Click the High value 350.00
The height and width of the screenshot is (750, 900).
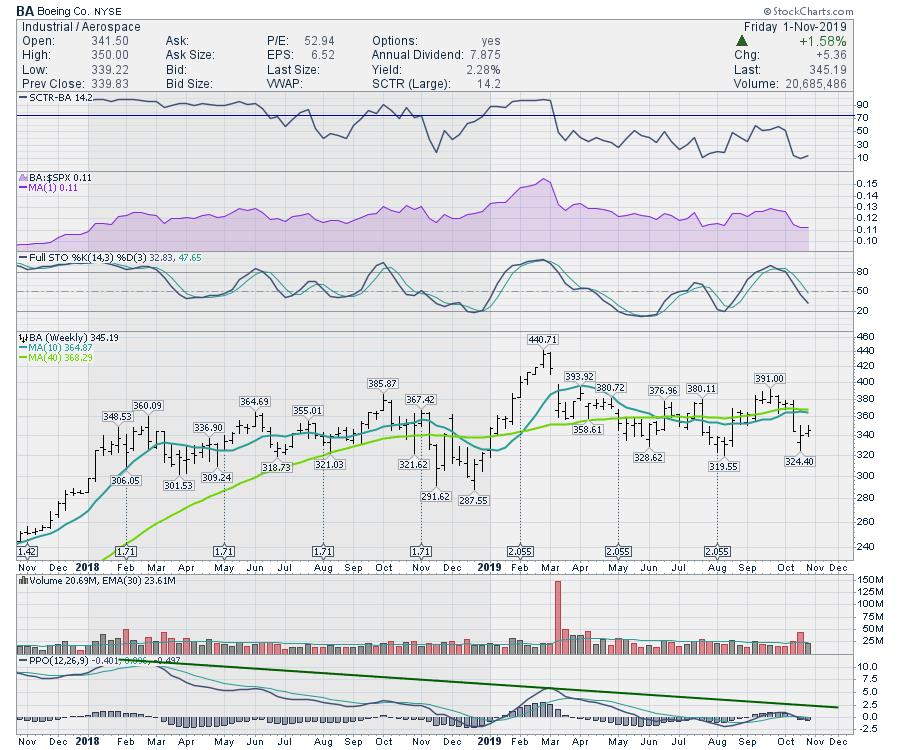[110, 55]
